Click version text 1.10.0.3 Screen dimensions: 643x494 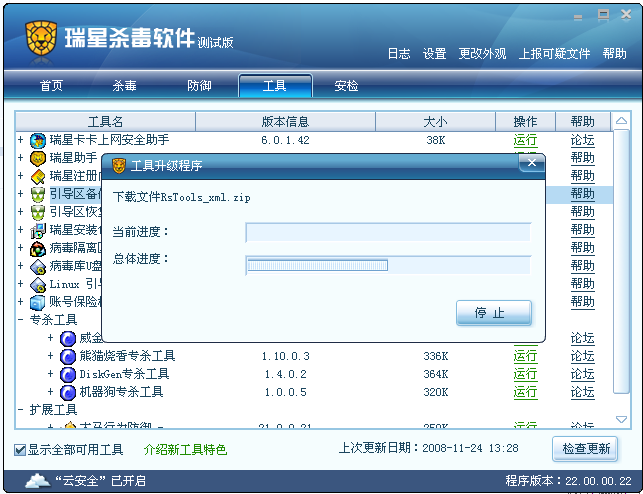[x=285, y=356]
